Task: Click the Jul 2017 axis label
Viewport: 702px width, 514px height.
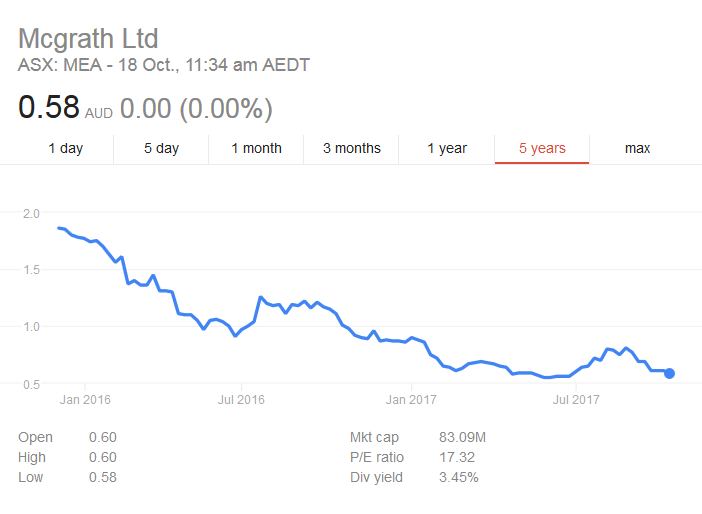Action: (x=575, y=400)
